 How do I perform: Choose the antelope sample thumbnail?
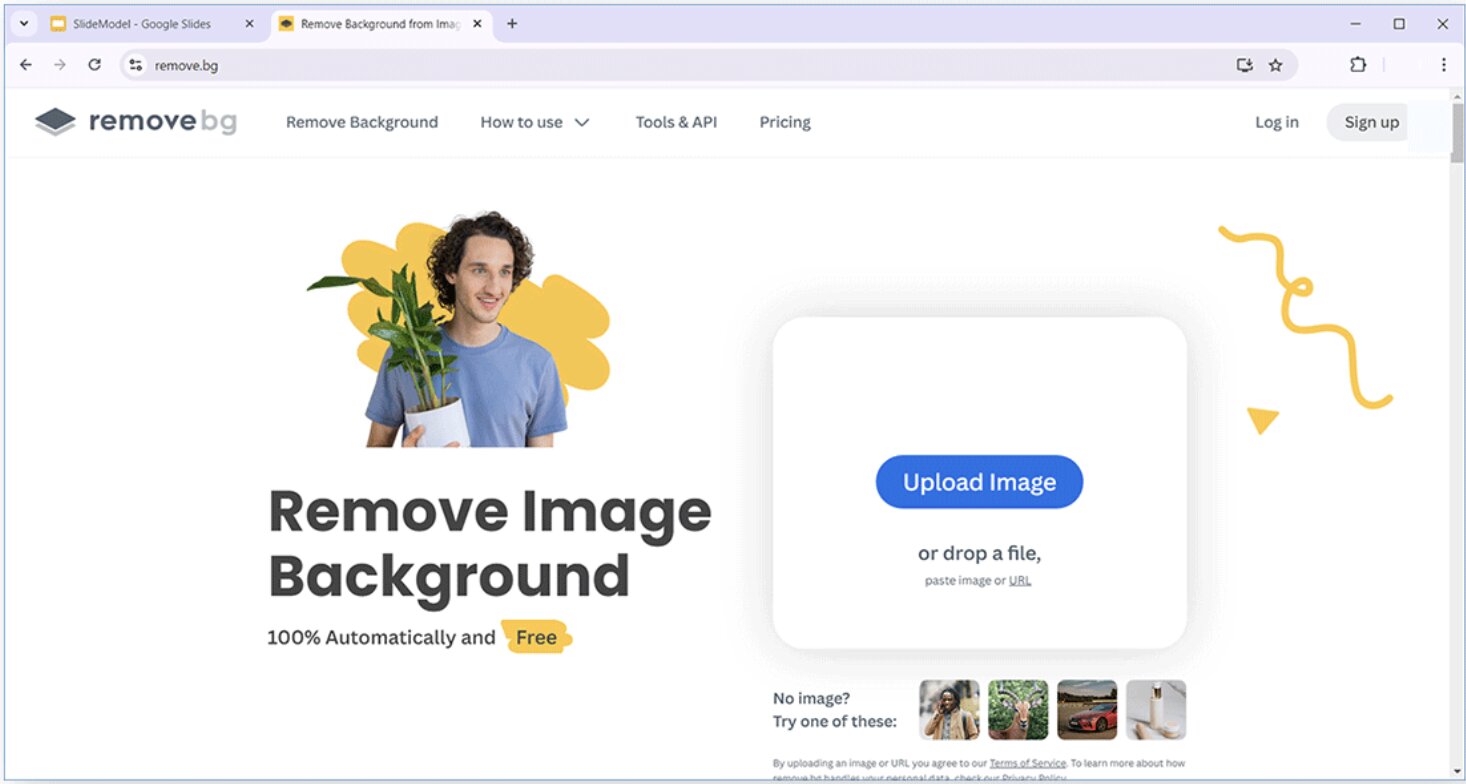pyautogui.click(x=1018, y=710)
